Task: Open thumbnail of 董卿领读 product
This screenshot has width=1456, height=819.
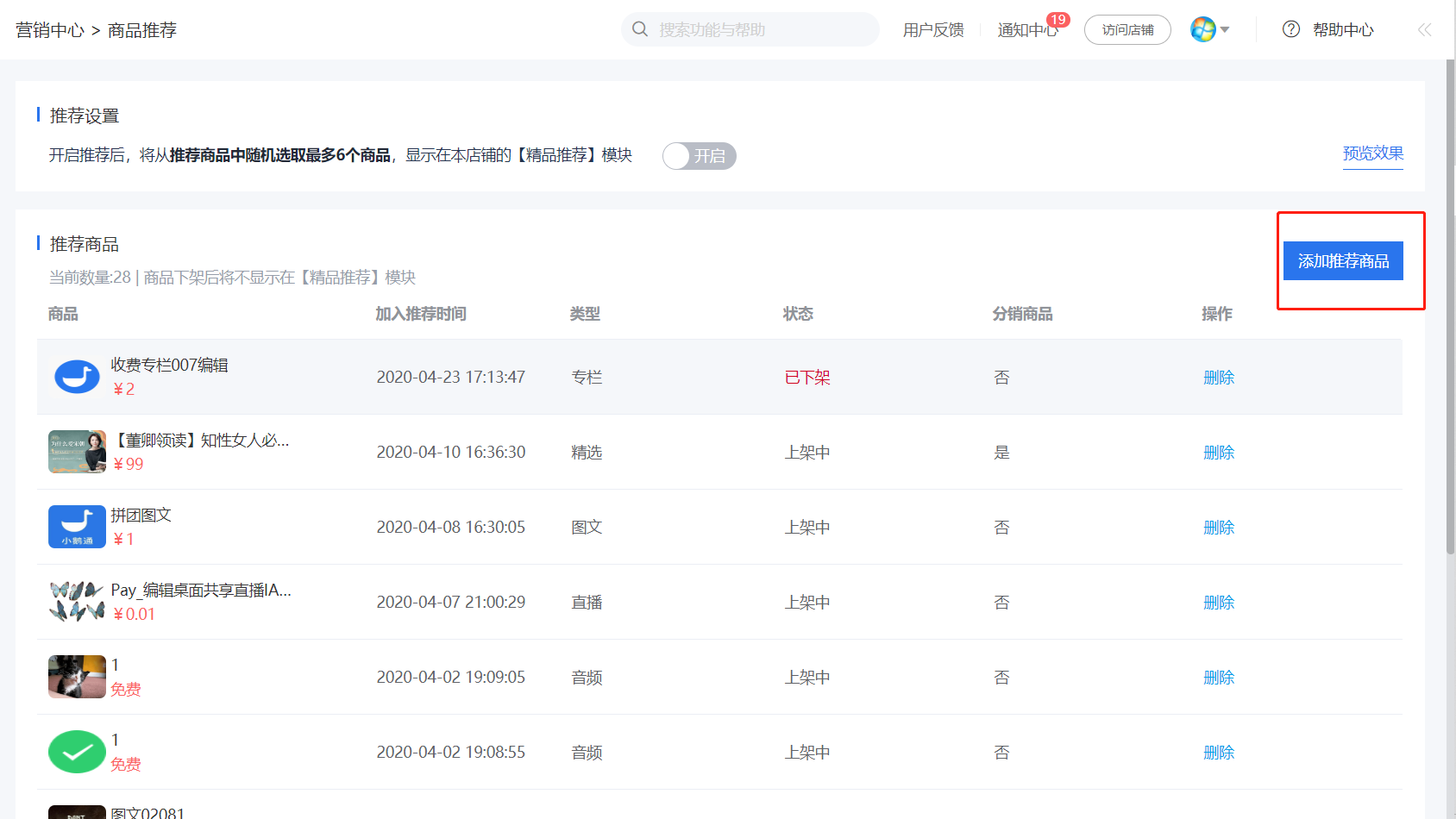Action: (77, 452)
